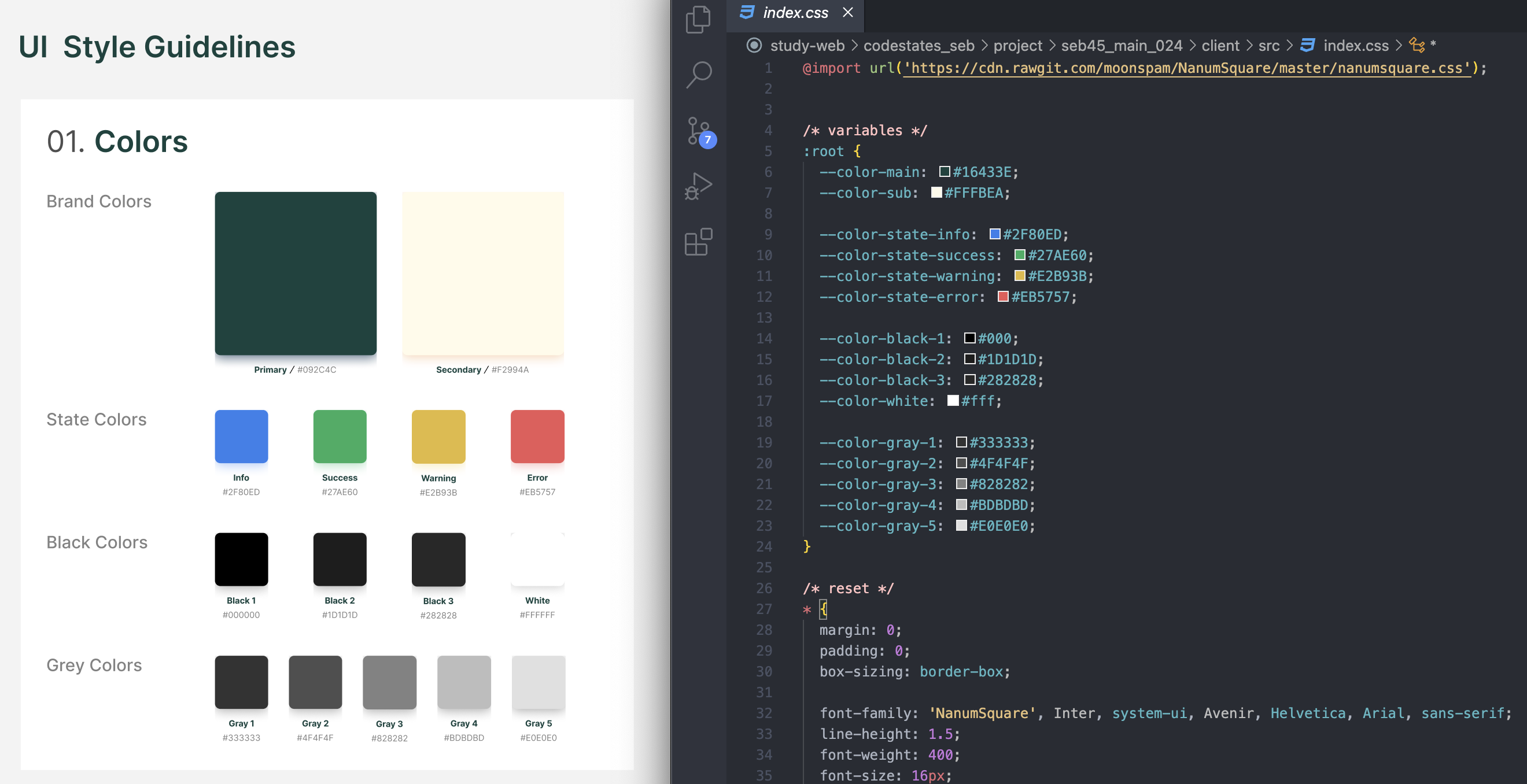
Task: Click the '/* variables */' comment on line 4
Action: tap(864, 130)
